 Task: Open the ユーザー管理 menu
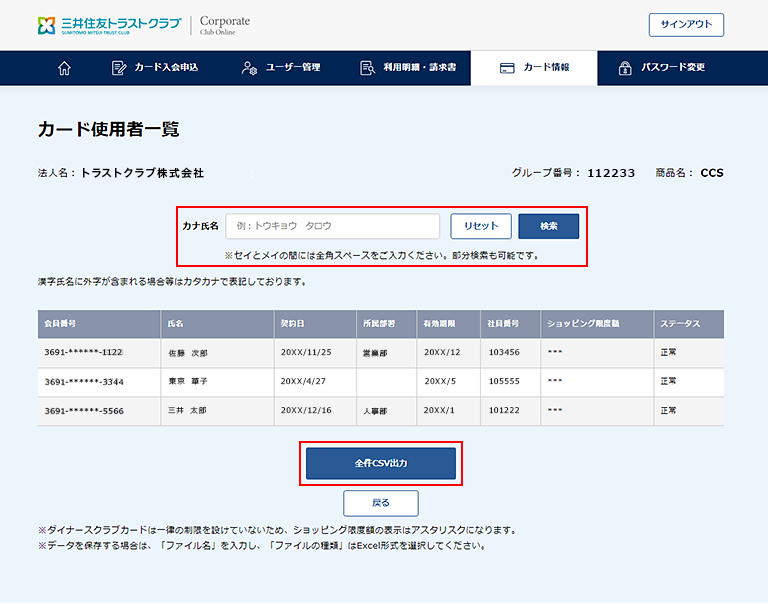tap(281, 68)
